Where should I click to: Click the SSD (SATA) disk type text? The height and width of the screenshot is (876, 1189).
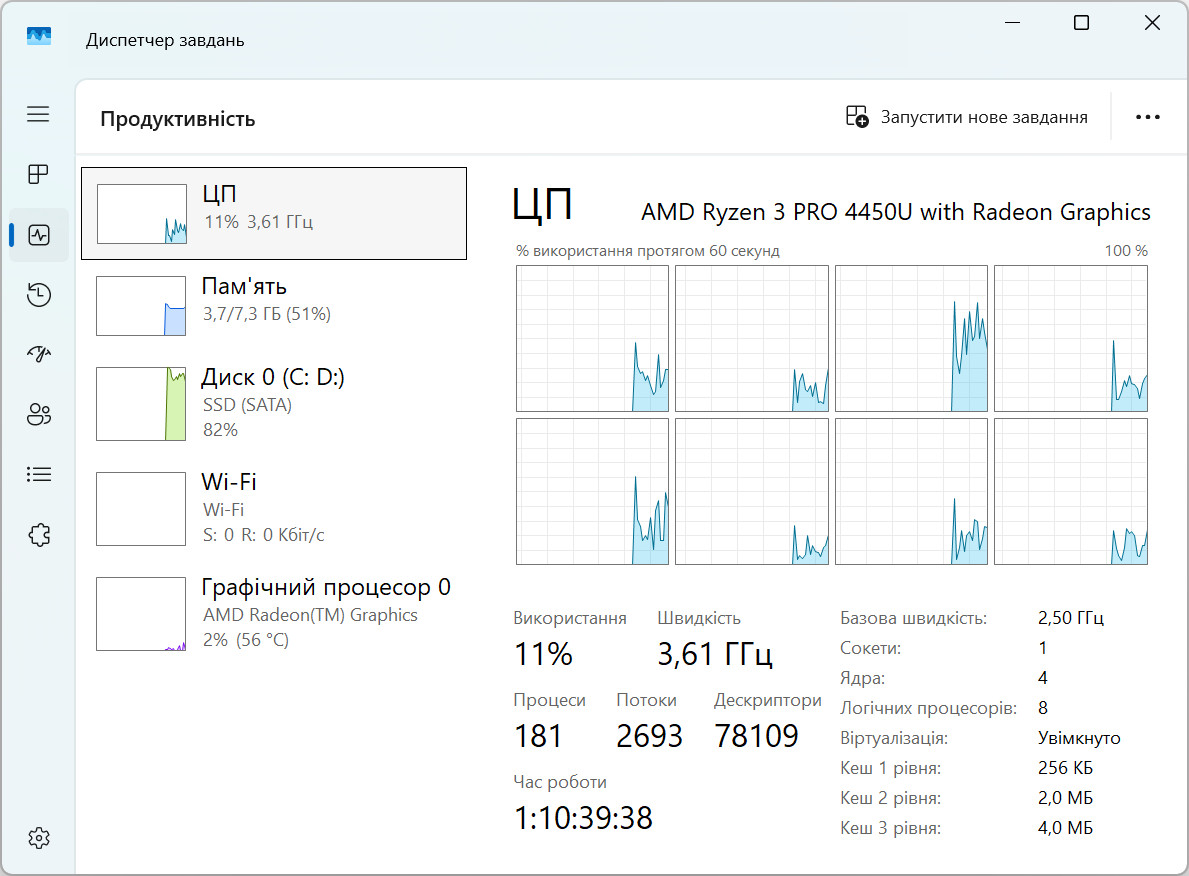[247, 405]
